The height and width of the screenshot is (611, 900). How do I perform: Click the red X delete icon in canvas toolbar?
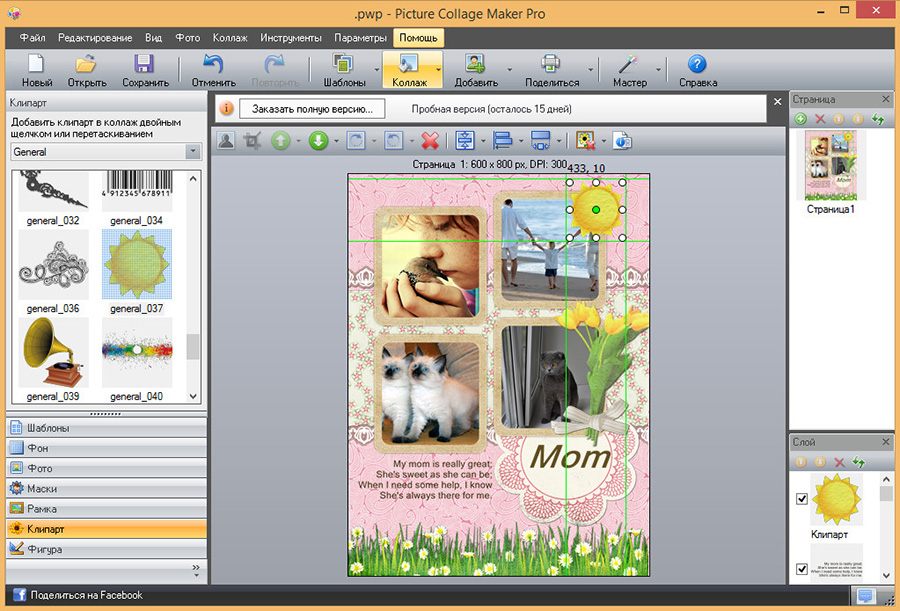click(430, 141)
